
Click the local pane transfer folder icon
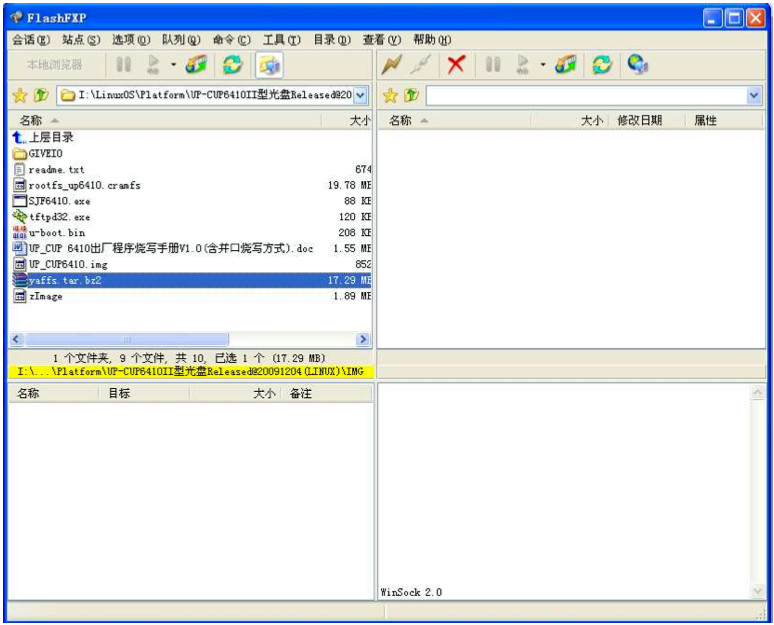196,64
